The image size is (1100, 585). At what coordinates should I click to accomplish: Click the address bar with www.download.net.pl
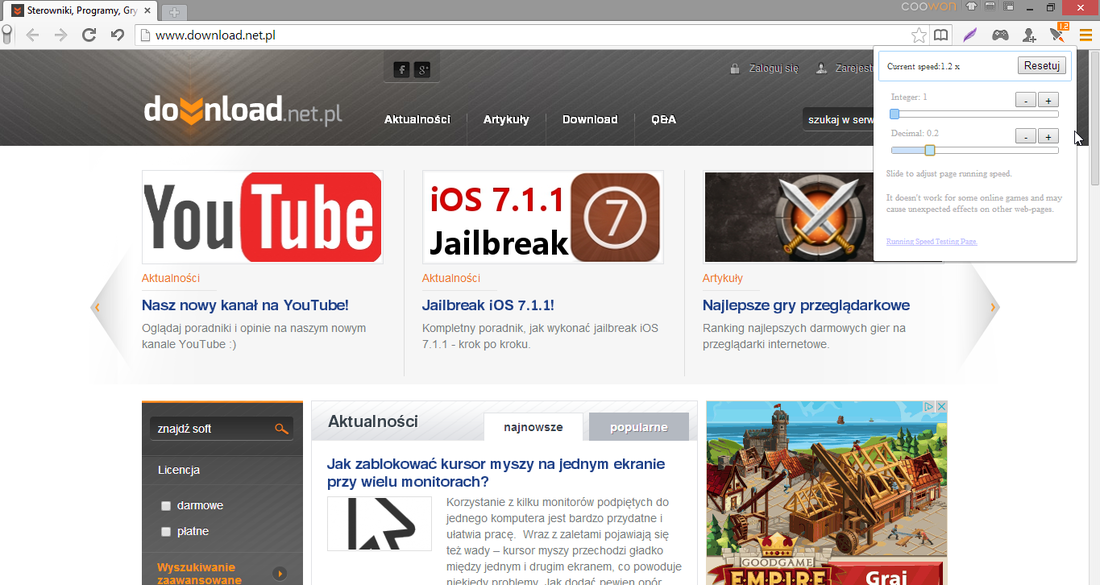[522, 35]
